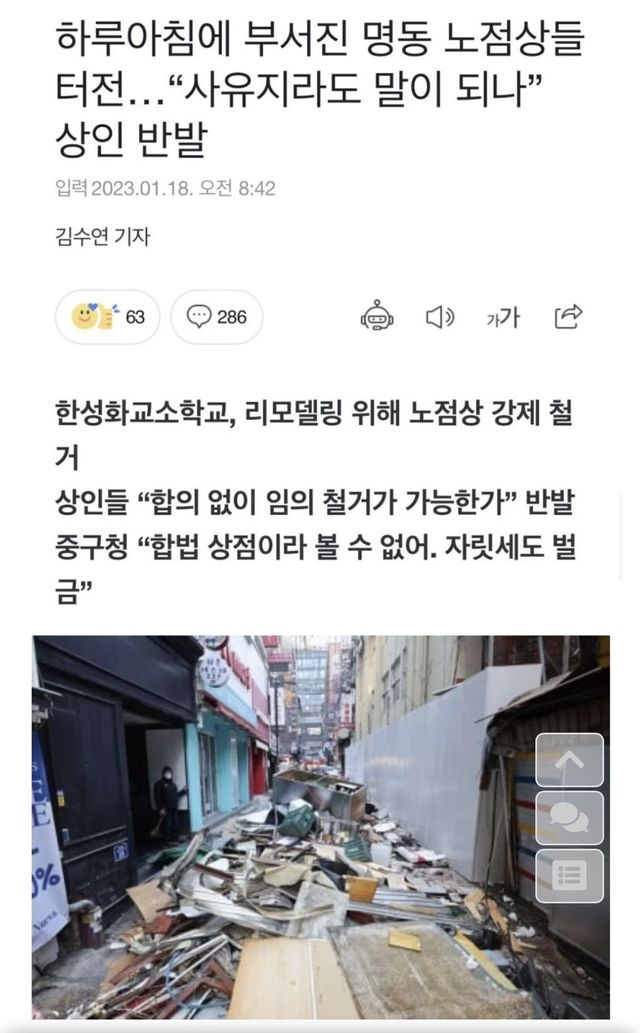Play article audio with the speaker icon

coord(440,318)
